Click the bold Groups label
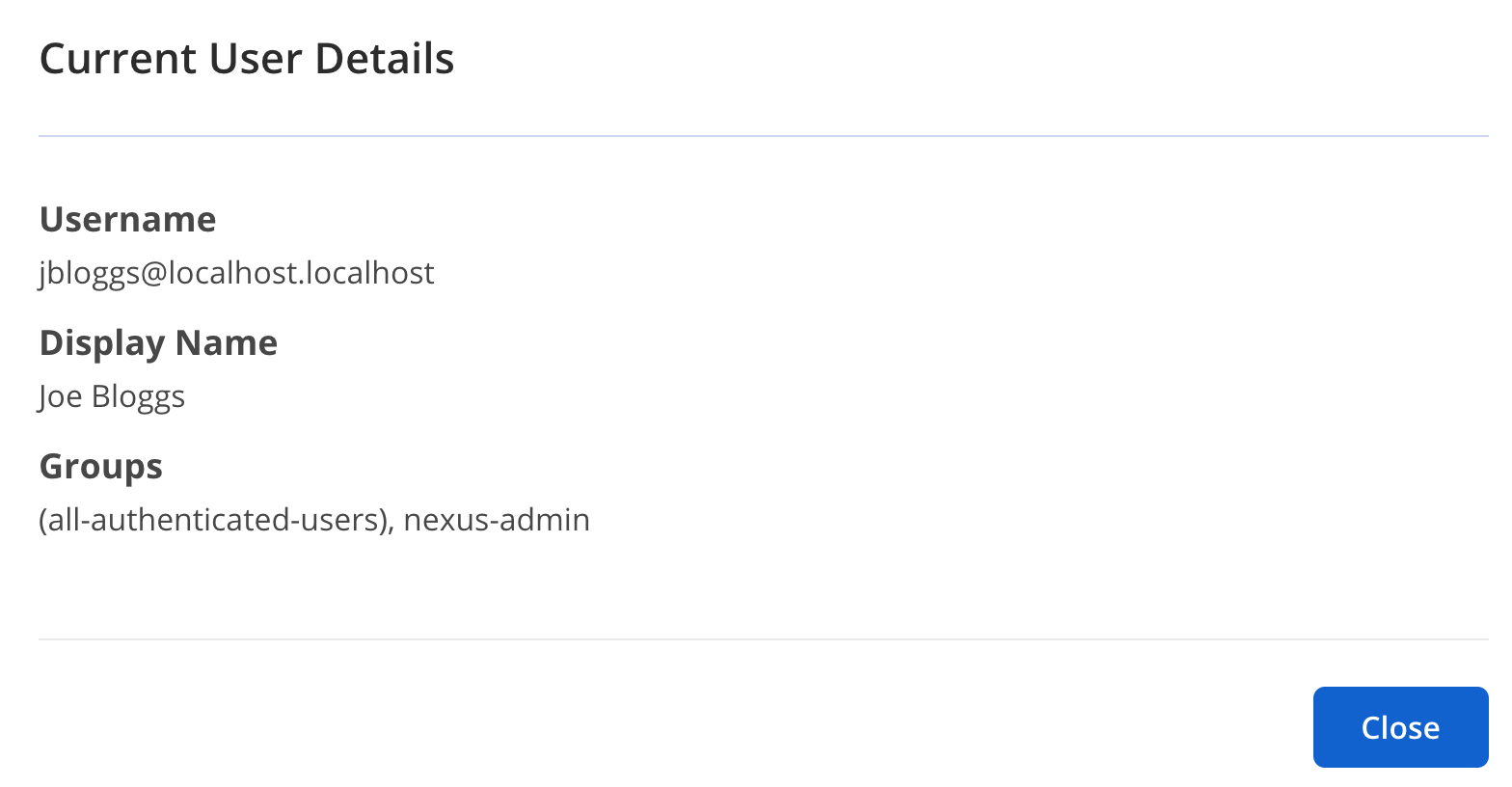The image size is (1512, 787). tap(100, 467)
